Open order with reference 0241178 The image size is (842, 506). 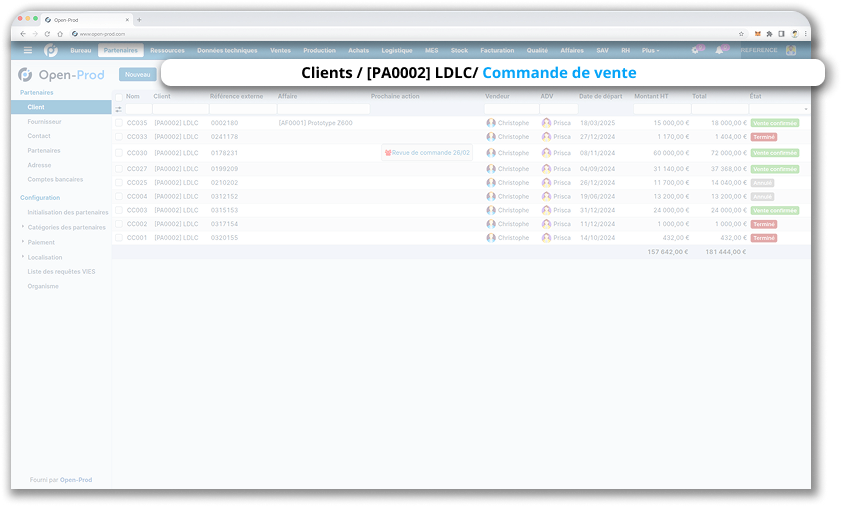(x=224, y=137)
